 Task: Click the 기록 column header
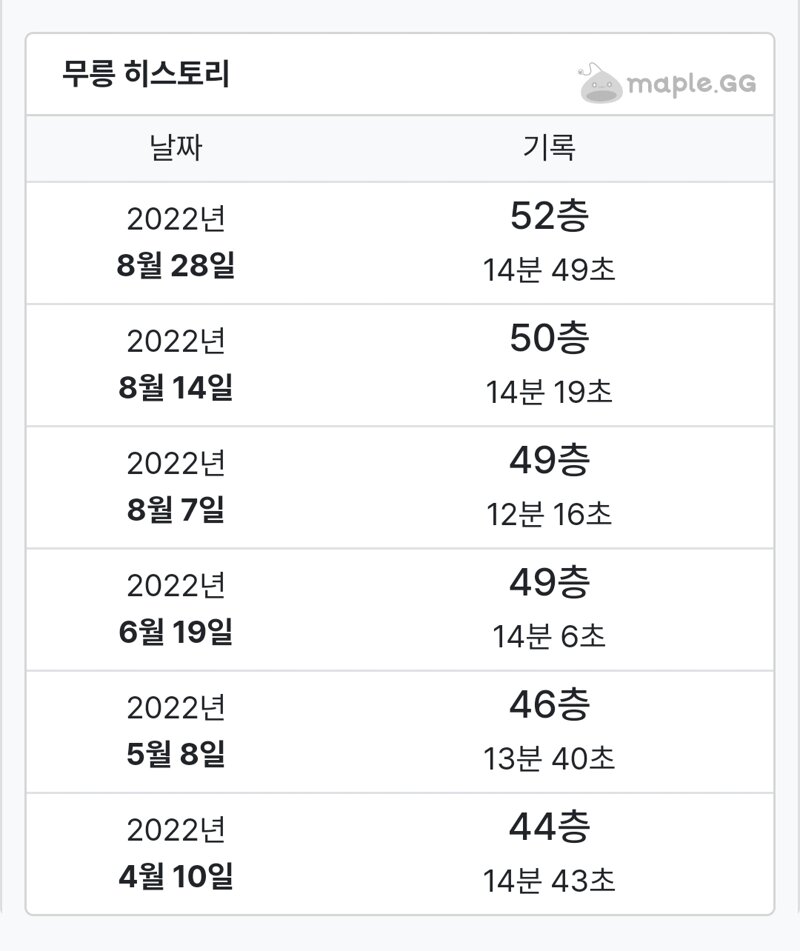pos(549,148)
